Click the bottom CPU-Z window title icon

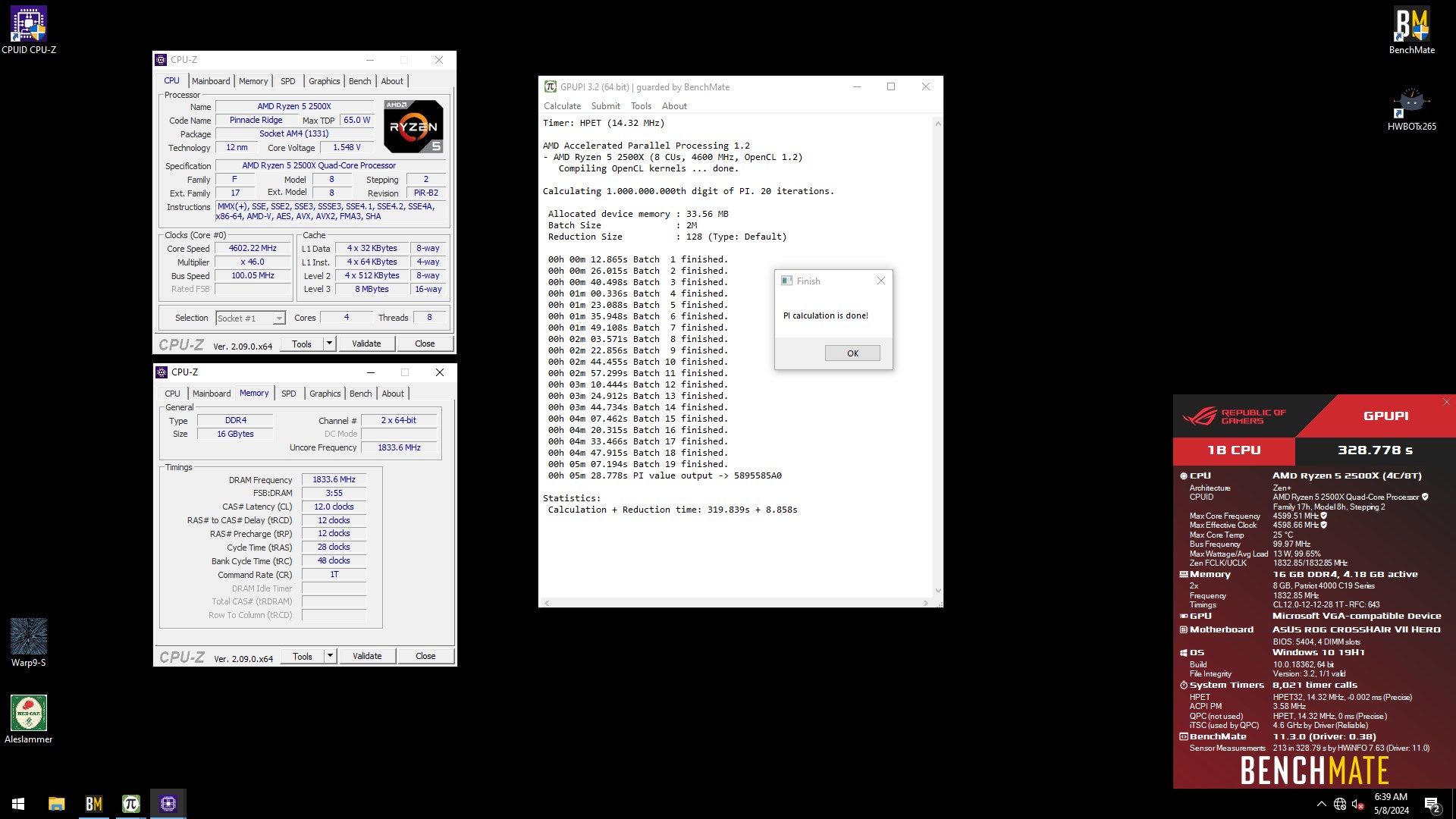(x=161, y=372)
